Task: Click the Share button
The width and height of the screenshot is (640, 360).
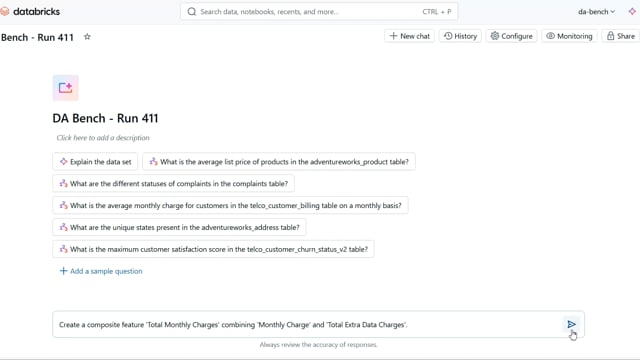Action: 621,36
